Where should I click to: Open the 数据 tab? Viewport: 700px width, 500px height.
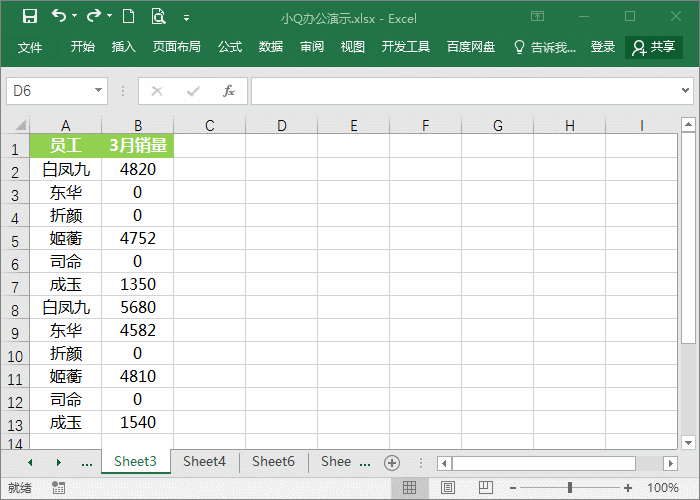[x=271, y=46]
